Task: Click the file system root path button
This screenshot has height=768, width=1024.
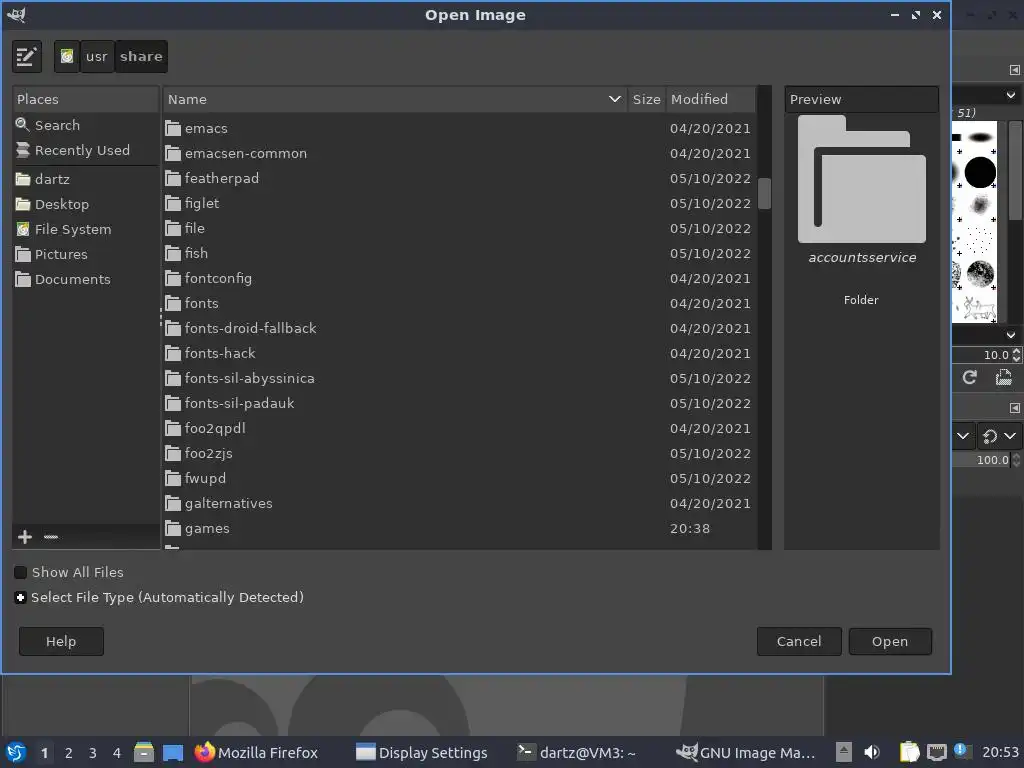Action: pos(67,57)
